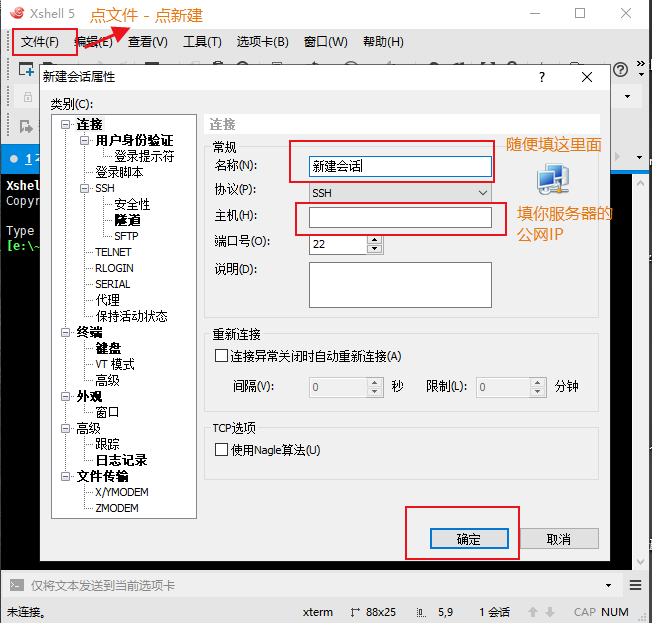Select 键盘 under 终端
Screen dimensions: 652x623
[108, 348]
